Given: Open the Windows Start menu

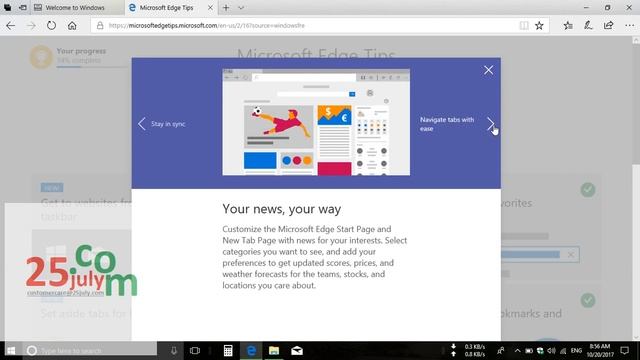Looking at the screenshot, I should pos(11,351).
